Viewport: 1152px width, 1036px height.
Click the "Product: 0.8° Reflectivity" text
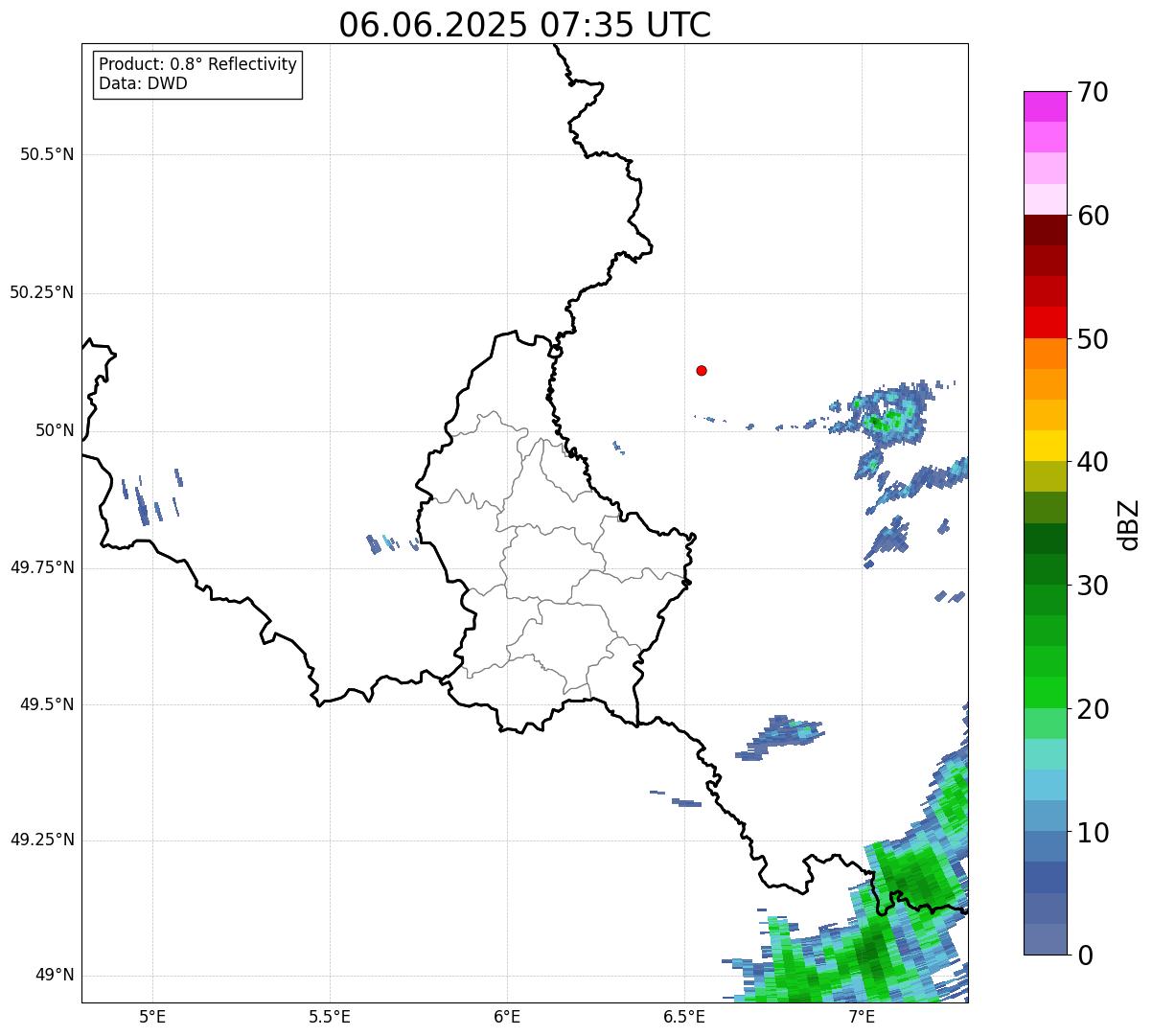point(198,64)
